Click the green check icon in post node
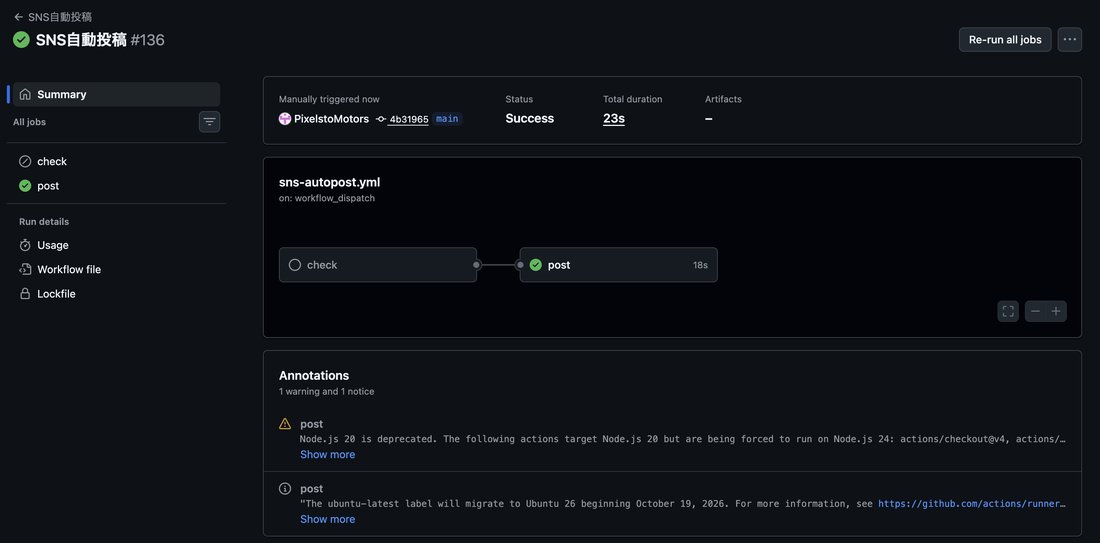The image size is (1100, 543). point(536,265)
